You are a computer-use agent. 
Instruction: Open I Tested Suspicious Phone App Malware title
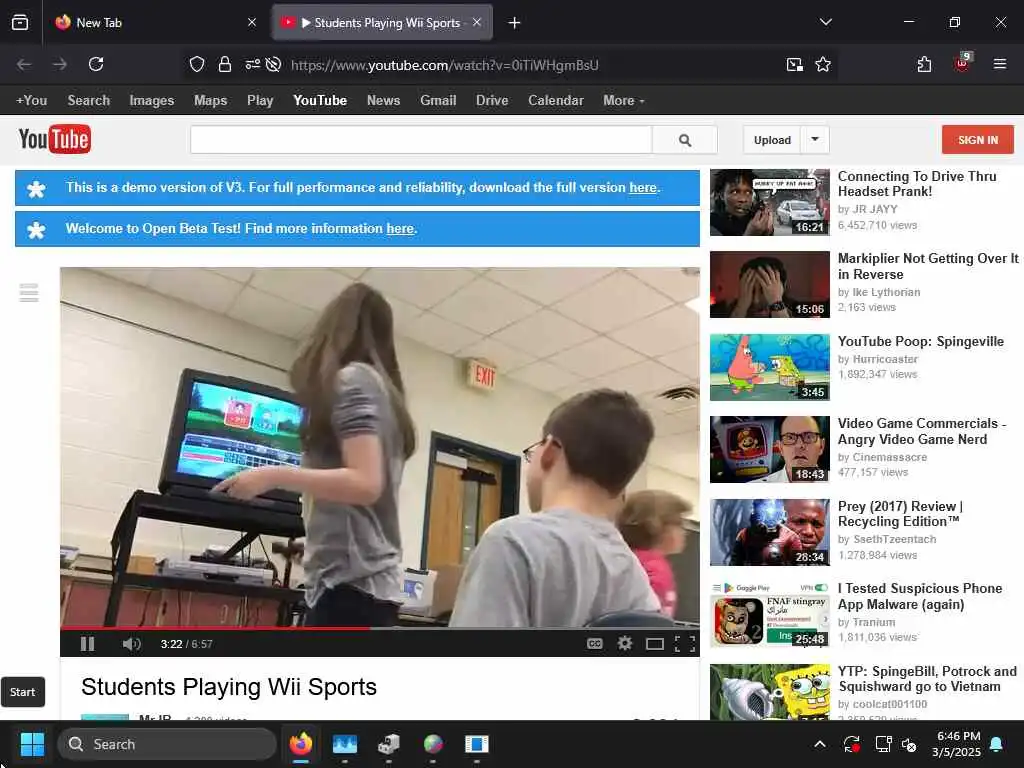[920, 596]
